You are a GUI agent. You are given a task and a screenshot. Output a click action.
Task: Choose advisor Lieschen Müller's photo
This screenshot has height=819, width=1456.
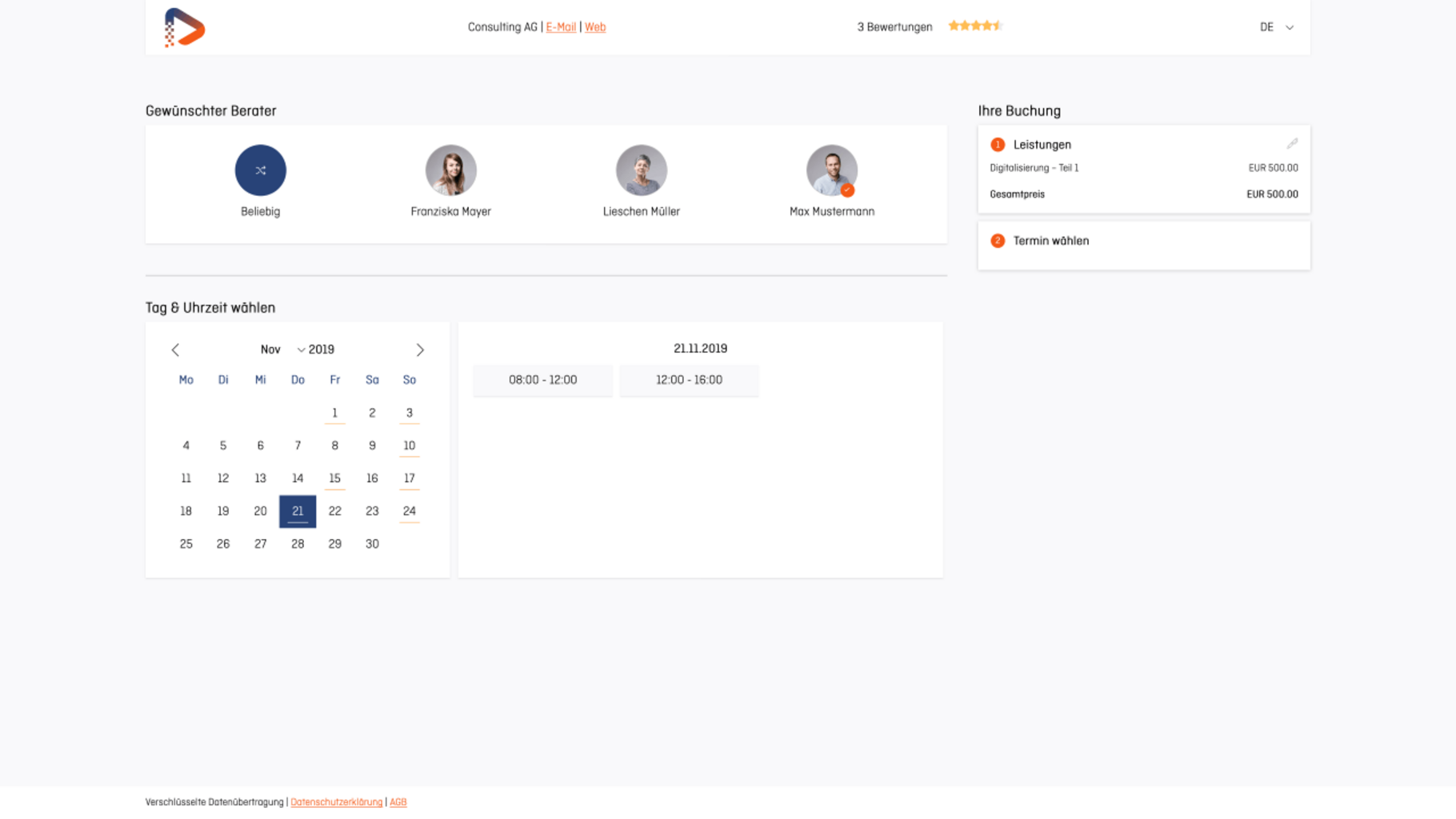pyautogui.click(x=641, y=170)
